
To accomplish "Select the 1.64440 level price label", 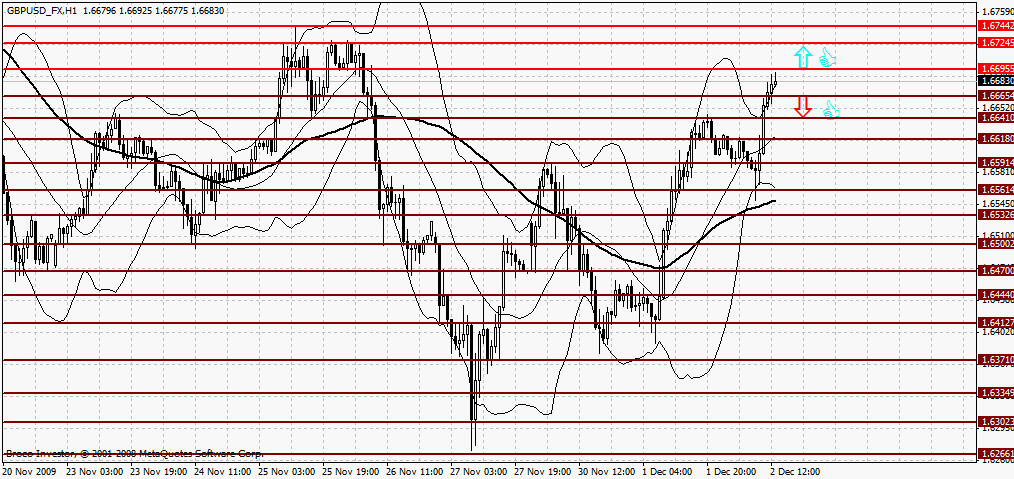I will tap(997, 295).
